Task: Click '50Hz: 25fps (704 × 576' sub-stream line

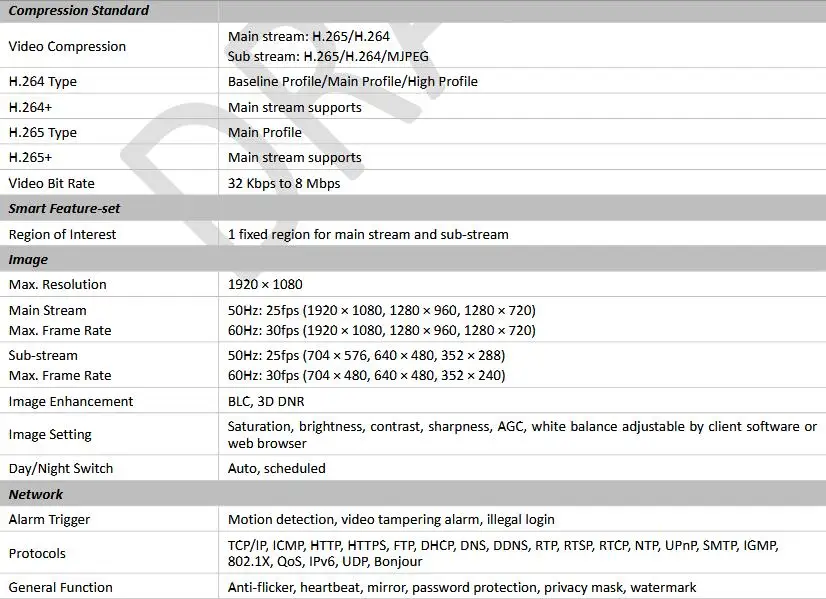Action: tap(367, 356)
